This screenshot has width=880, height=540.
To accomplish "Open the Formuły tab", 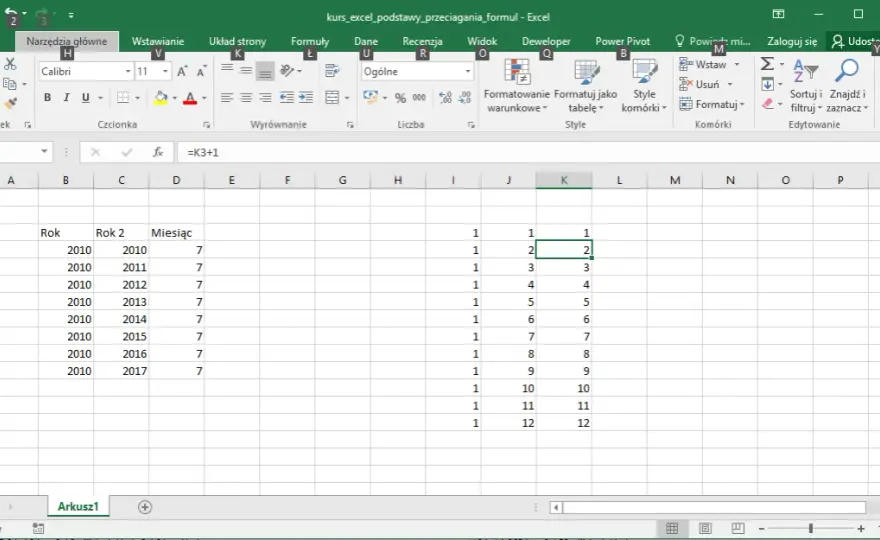I will tap(310, 42).
